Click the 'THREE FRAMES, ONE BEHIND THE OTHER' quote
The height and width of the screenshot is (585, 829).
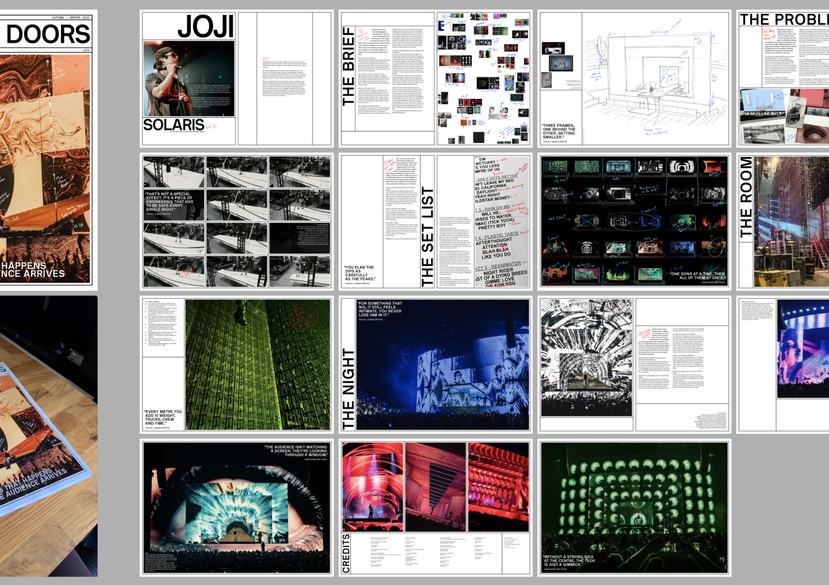pyautogui.click(x=559, y=131)
